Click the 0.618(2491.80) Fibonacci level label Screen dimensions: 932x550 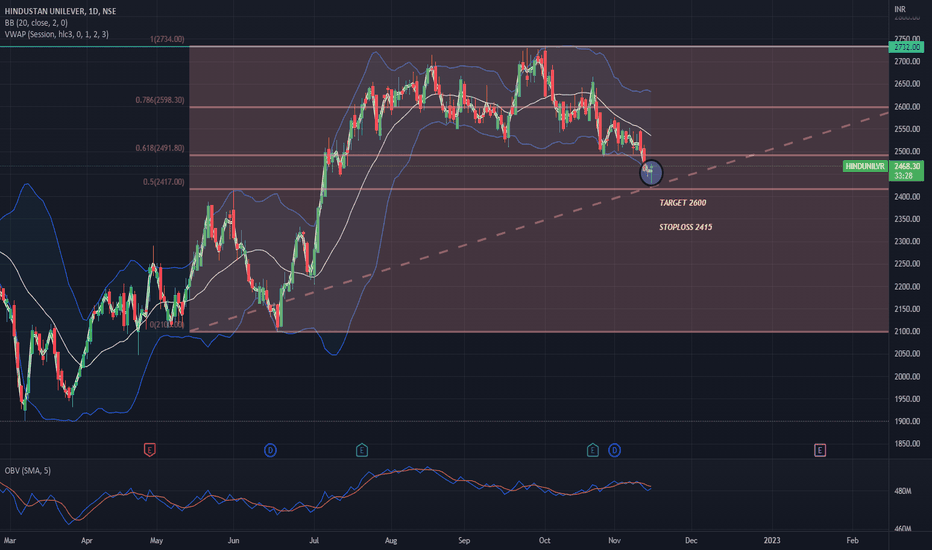(x=160, y=148)
